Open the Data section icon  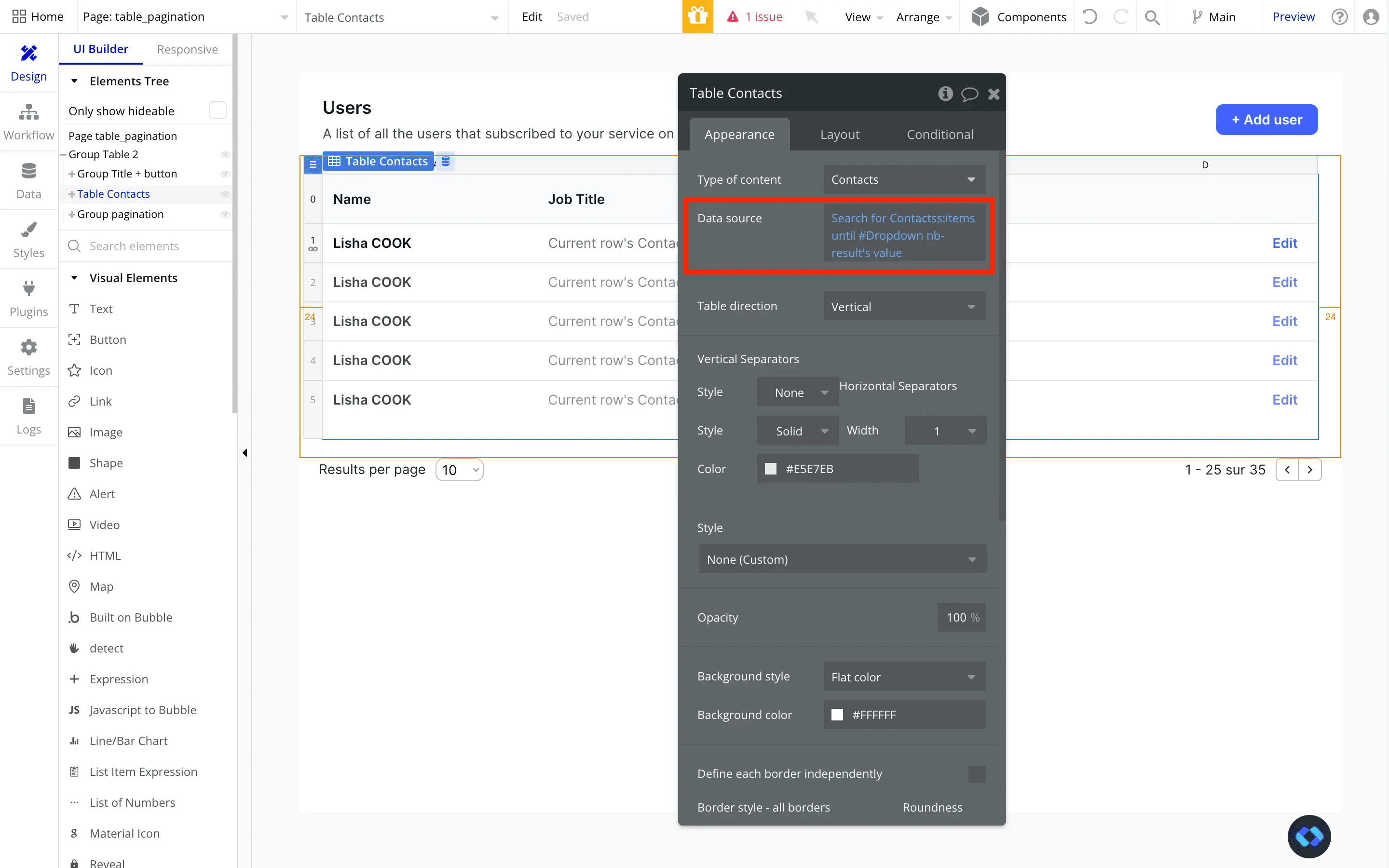pos(29,171)
